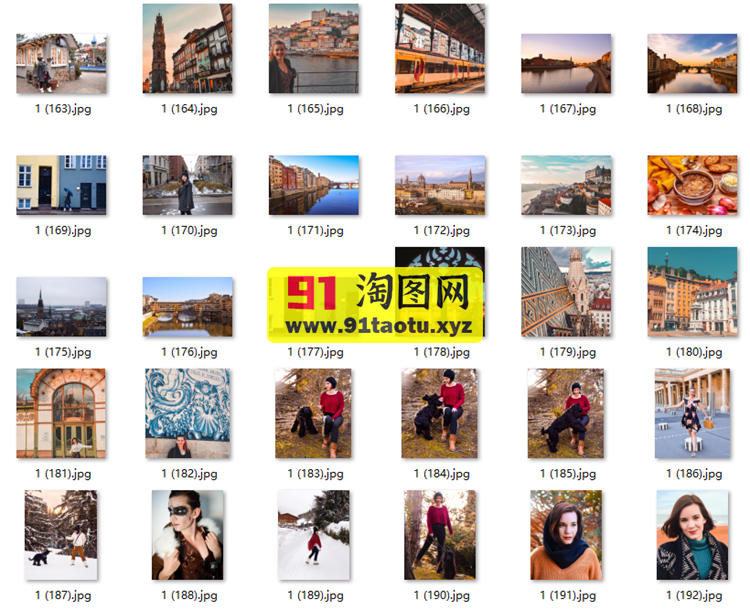This screenshot has height=610, width=750.
Task: Click the file name 1 (184).jpg
Action: (442, 474)
